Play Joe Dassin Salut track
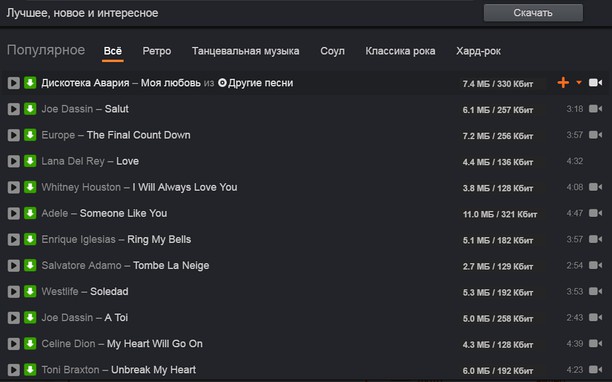 (x=14, y=109)
